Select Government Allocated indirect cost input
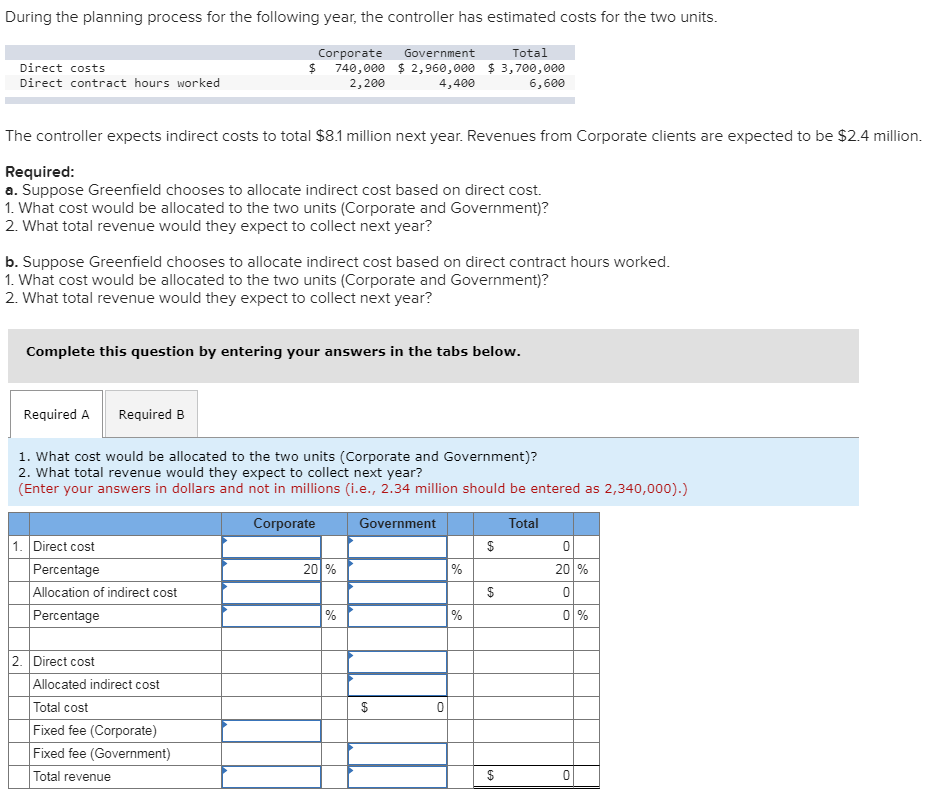Viewport: 925px width, 790px height. point(397,685)
